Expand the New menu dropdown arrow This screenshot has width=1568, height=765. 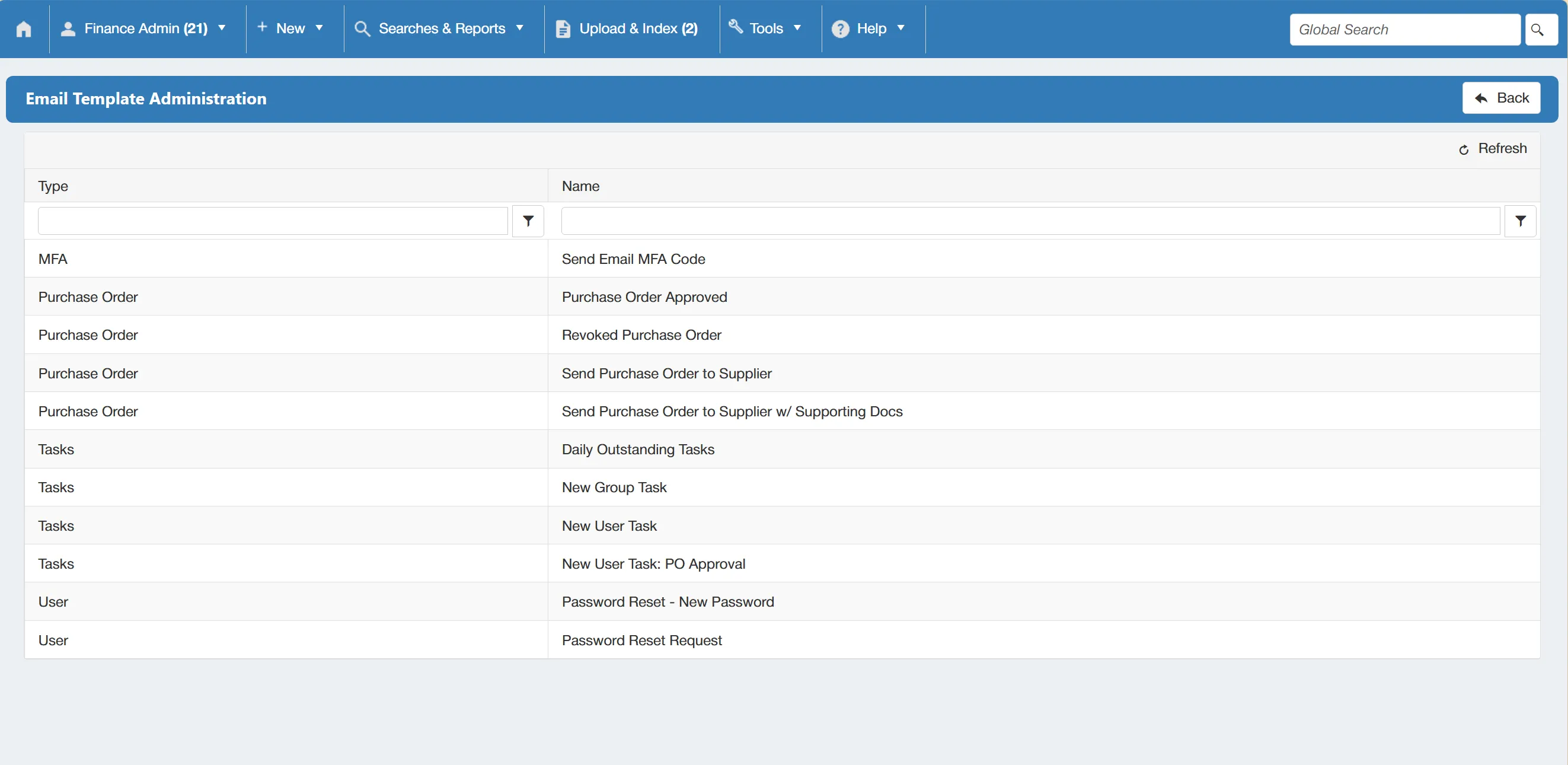pos(319,28)
